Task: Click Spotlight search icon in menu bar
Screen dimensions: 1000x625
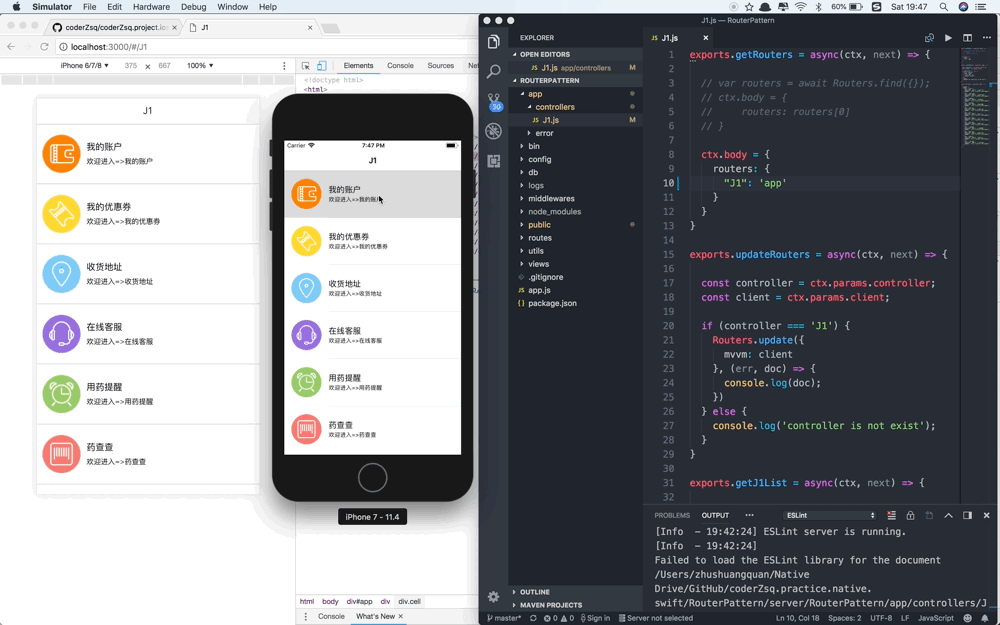Action: 943,7
